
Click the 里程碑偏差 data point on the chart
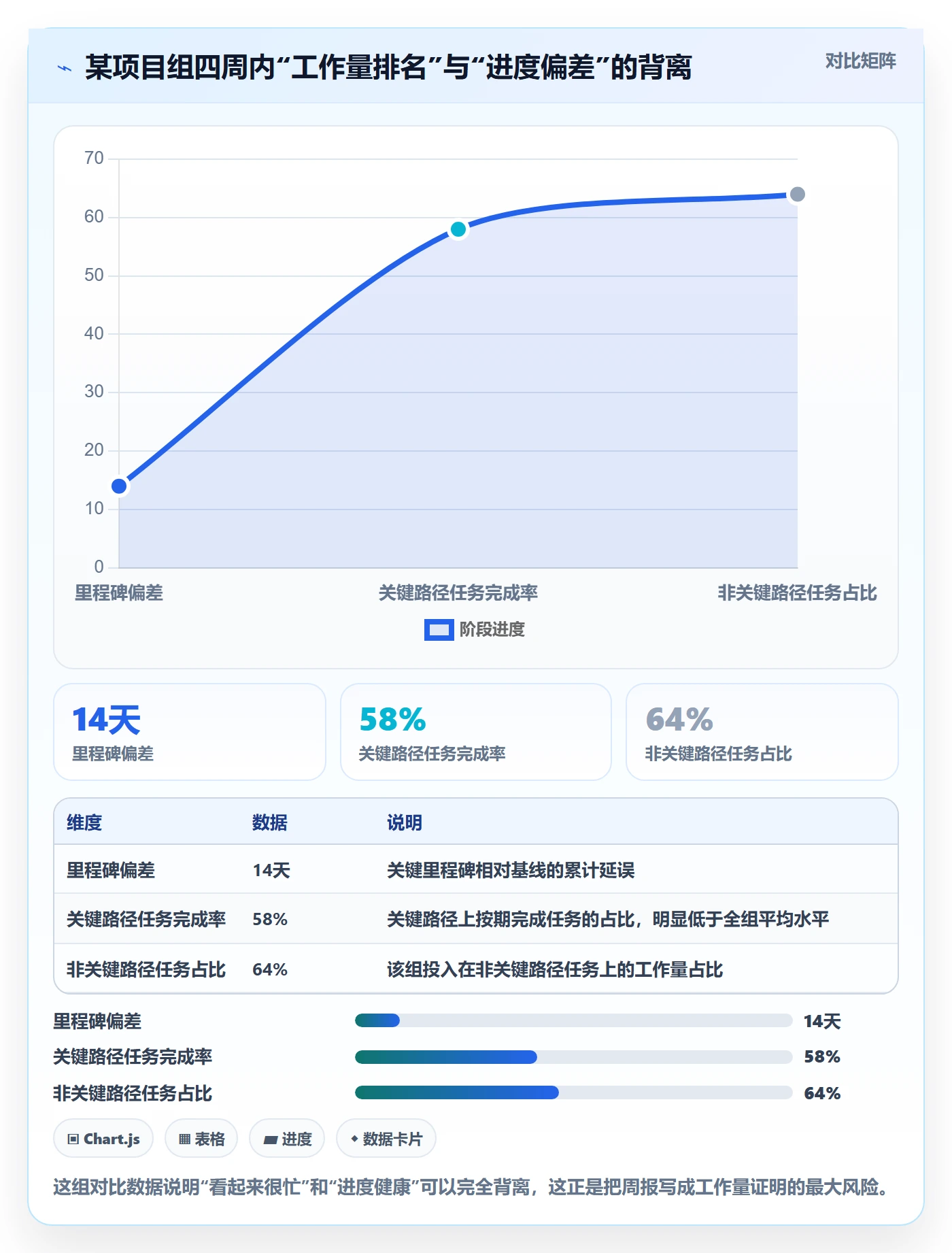[119, 486]
